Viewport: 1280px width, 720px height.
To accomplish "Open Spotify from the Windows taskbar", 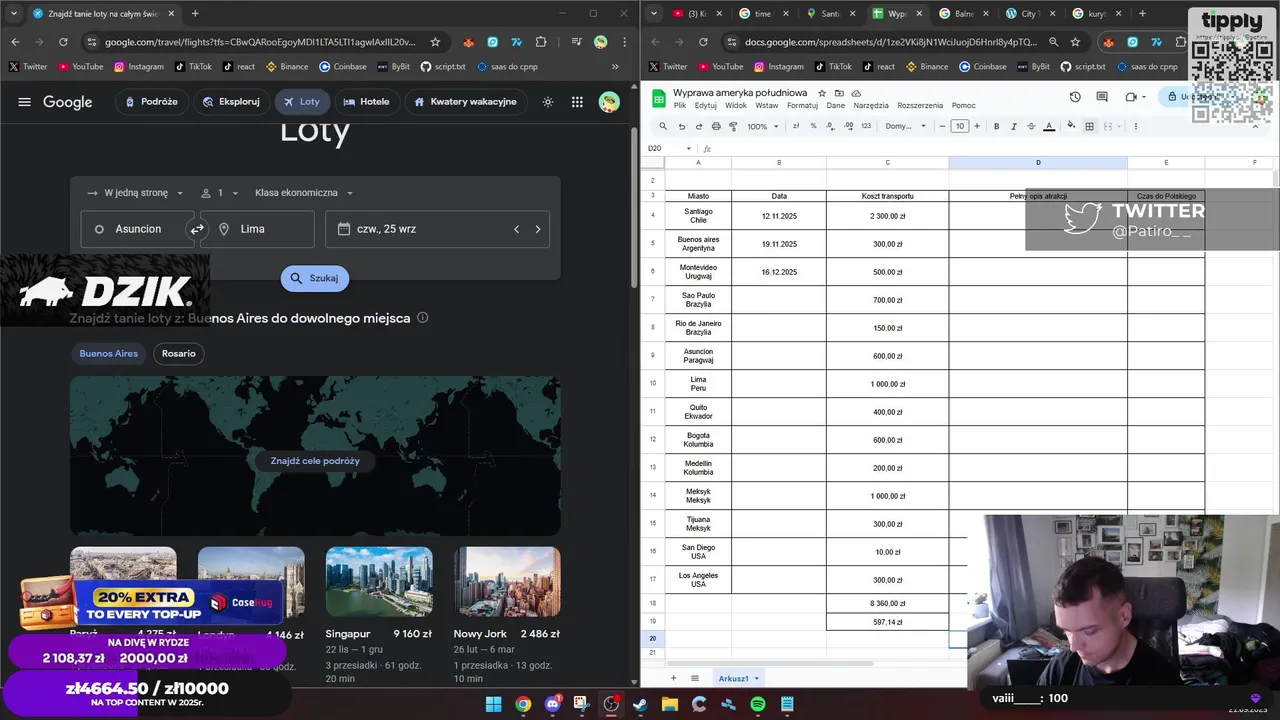I will pos(758,704).
